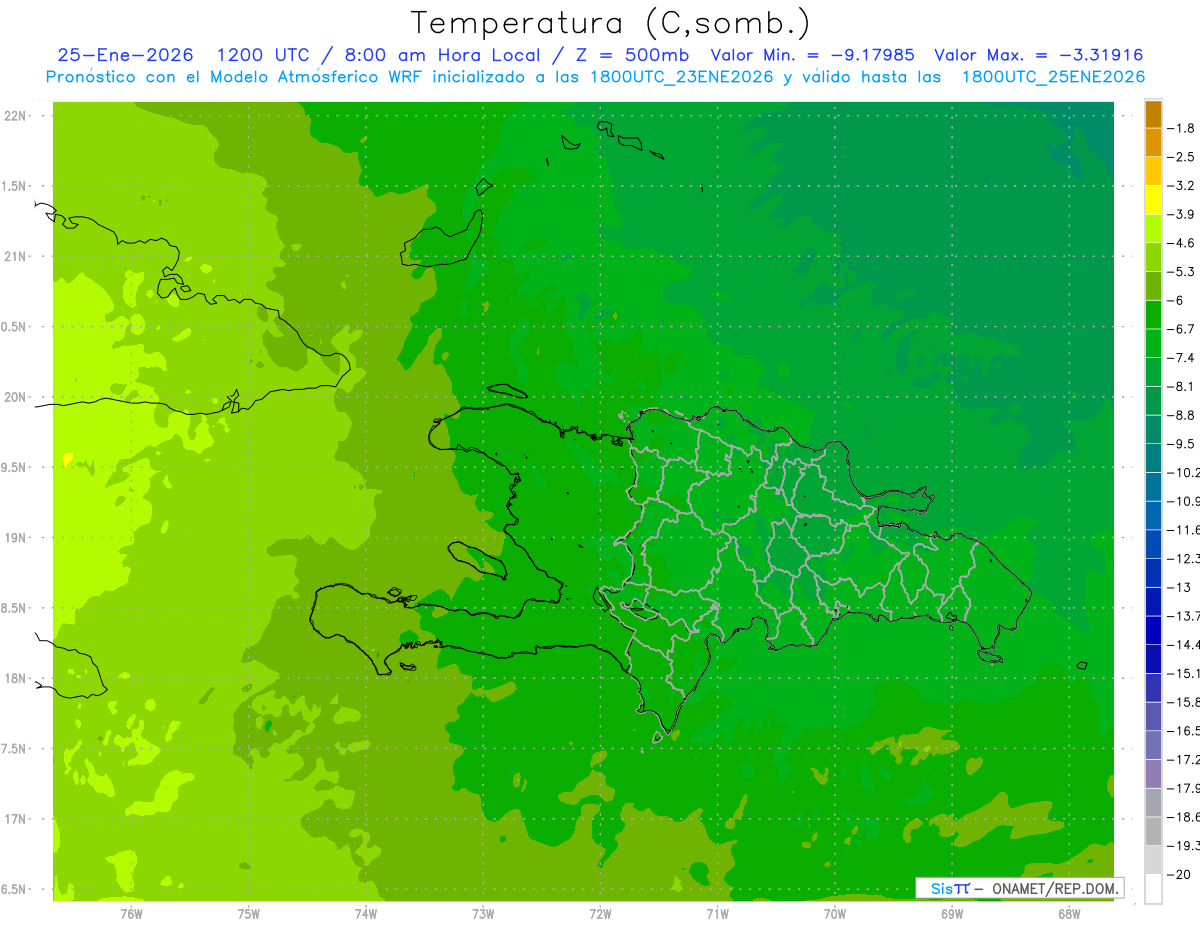Click the '17N' latitude label

15,819
